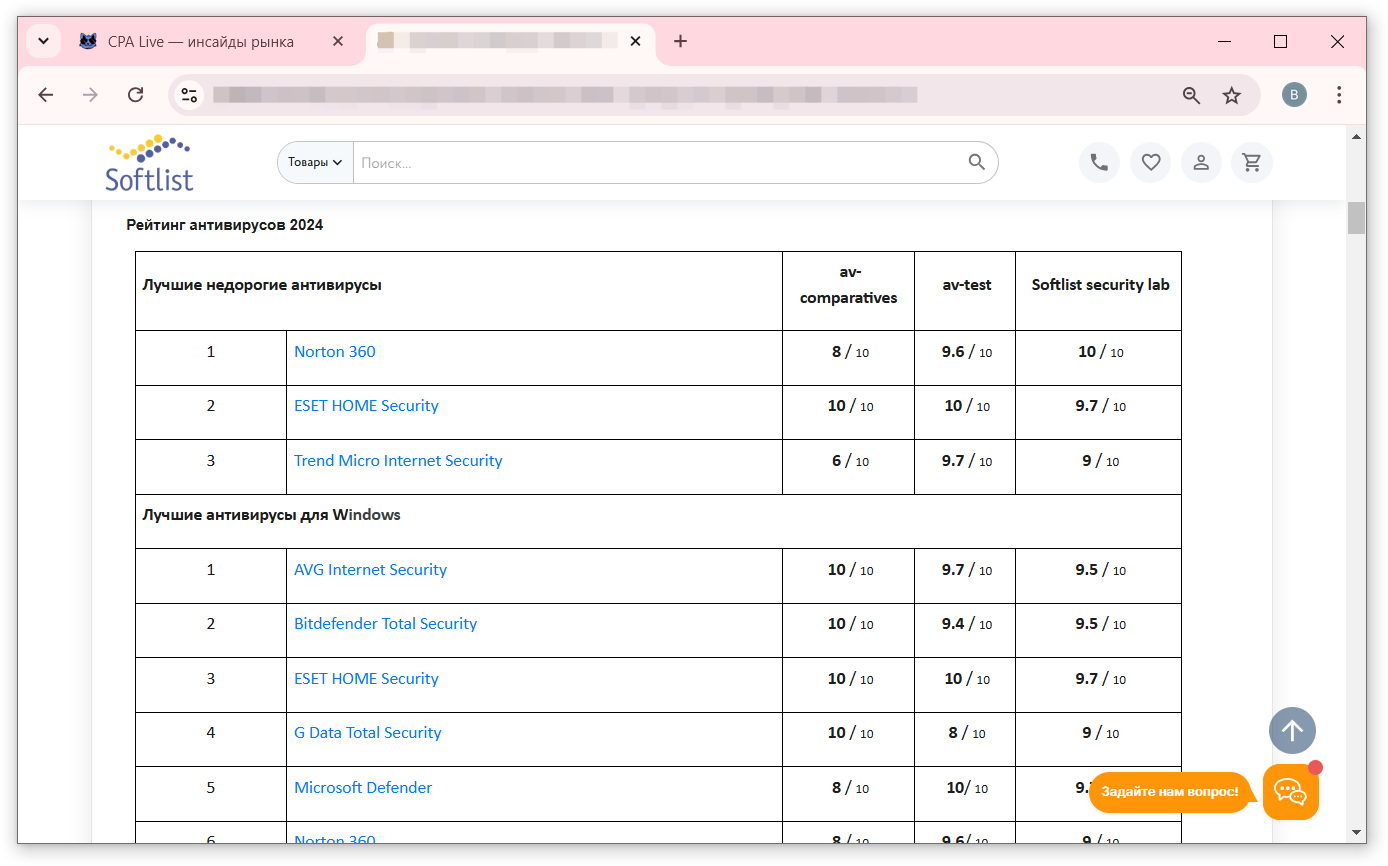The image size is (1388, 866).
Task: Open the tab search dropdown arrow
Action: [x=43, y=41]
